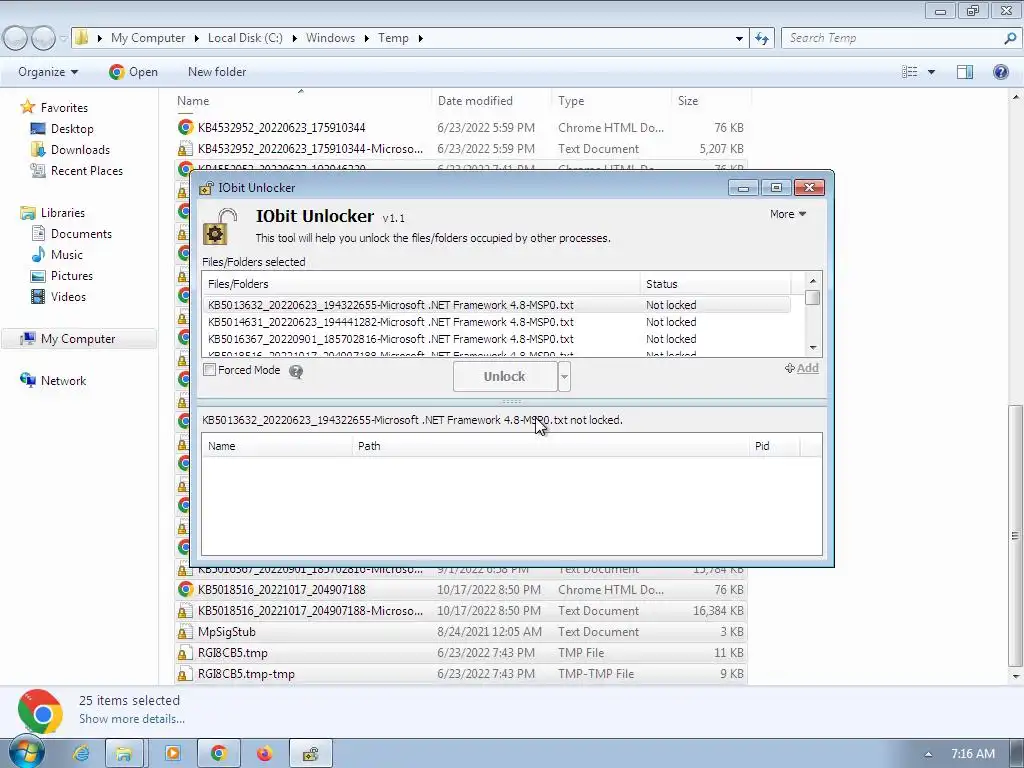Click the IObit Unlocker title bar icon
This screenshot has width=1024, height=768.
tap(206, 188)
